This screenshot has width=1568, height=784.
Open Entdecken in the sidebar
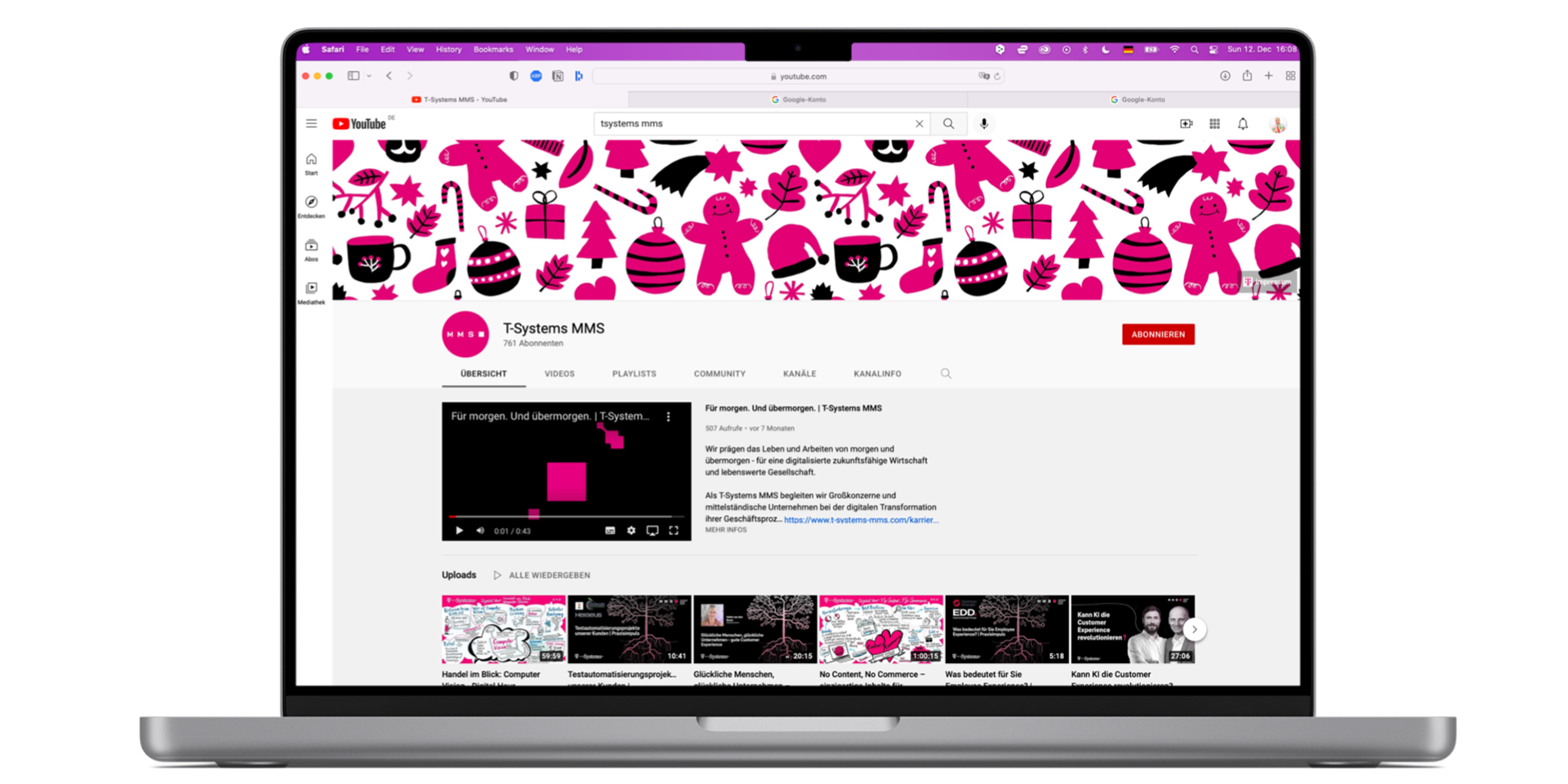pyautogui.click(x=311, y=207)
